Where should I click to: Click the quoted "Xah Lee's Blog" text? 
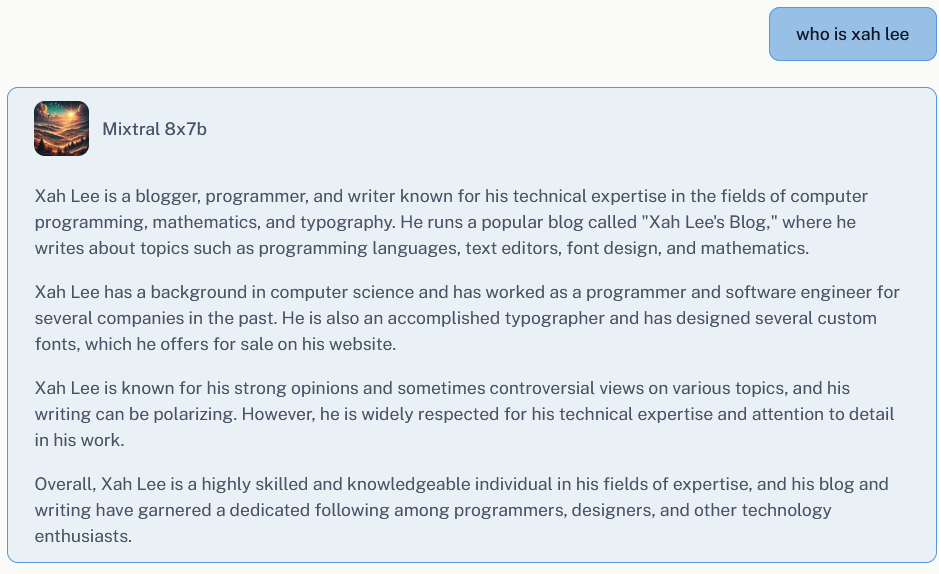[x=709, y=222]
